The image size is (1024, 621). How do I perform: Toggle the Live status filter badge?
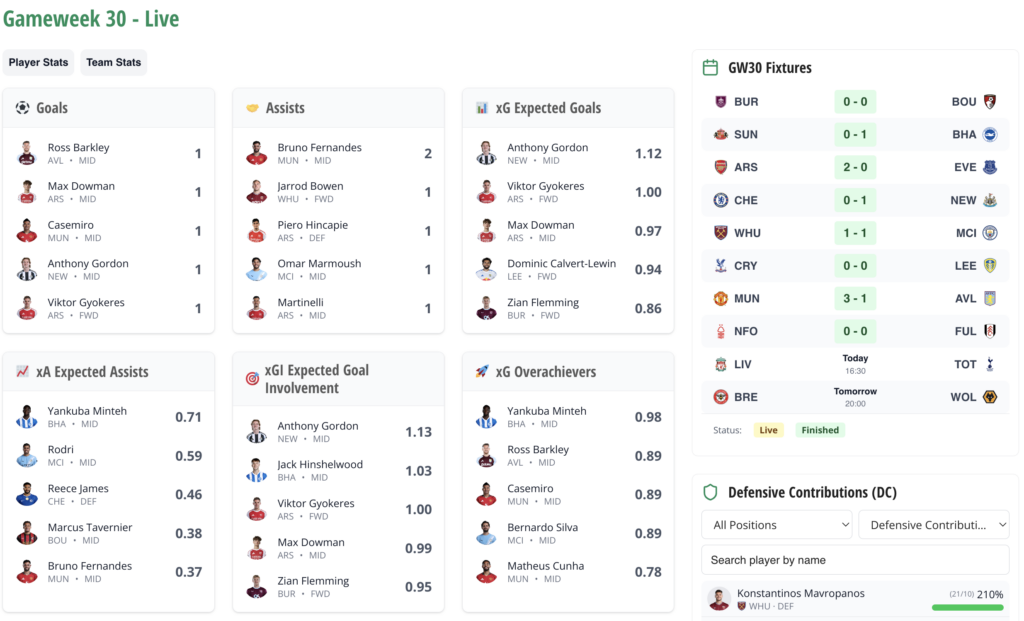(768, 430)
